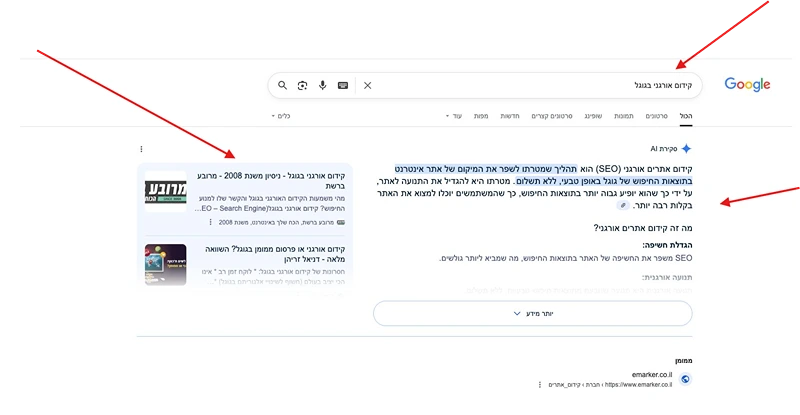Click the magnifying glass search icon
Viewport: 800px width, 415px height.
(x=282, y=85)
